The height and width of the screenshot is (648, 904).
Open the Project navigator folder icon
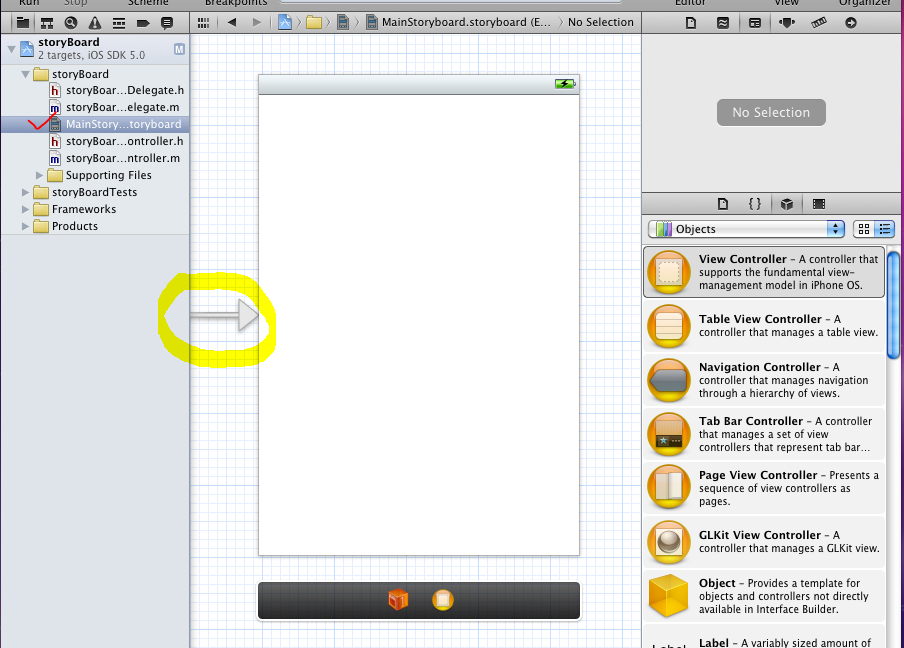point(22,23)
